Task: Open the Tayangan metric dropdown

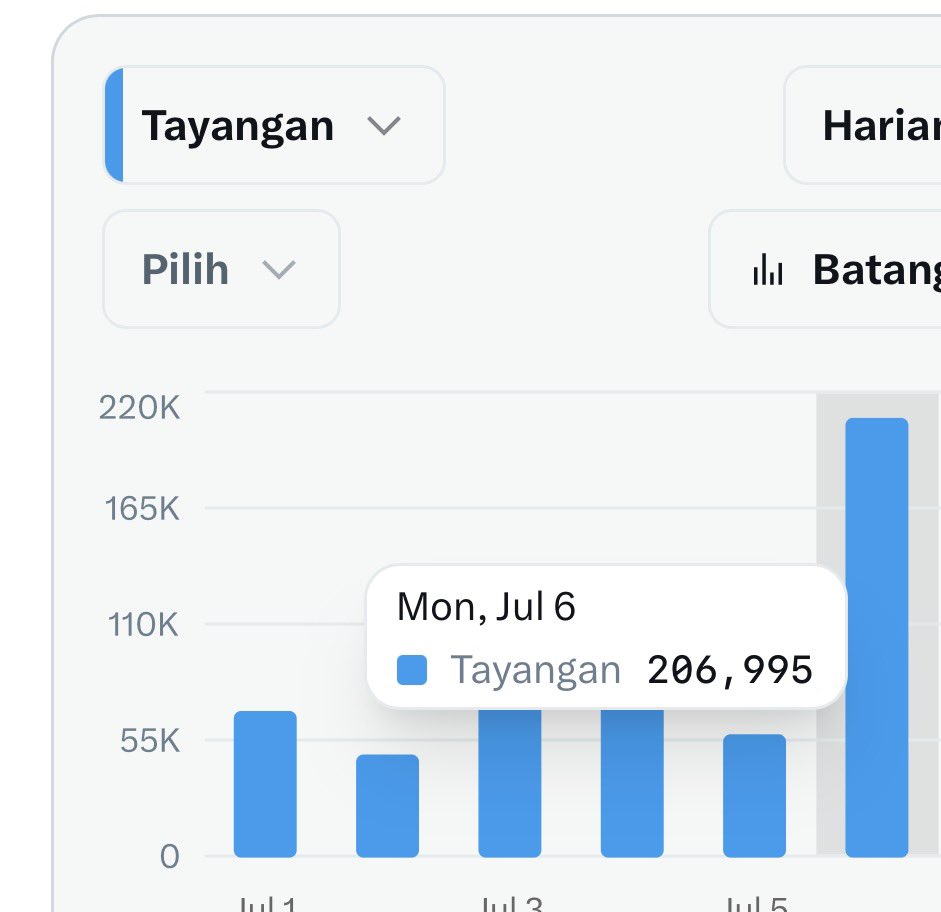Action: click(274, 125)
